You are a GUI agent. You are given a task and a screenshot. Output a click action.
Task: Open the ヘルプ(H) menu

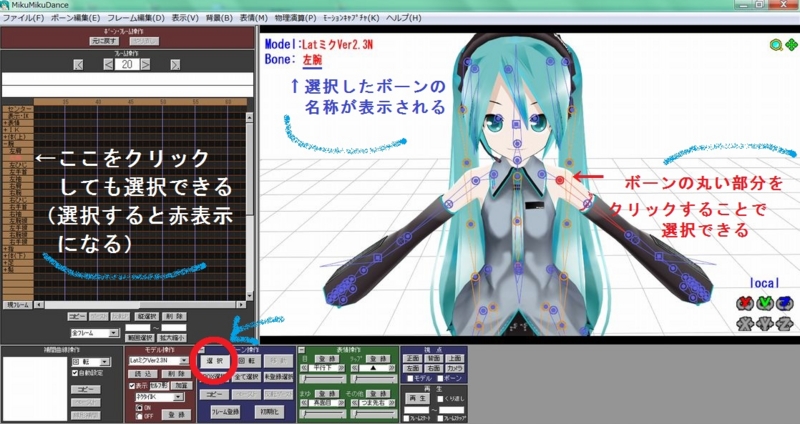pos(404,18)
